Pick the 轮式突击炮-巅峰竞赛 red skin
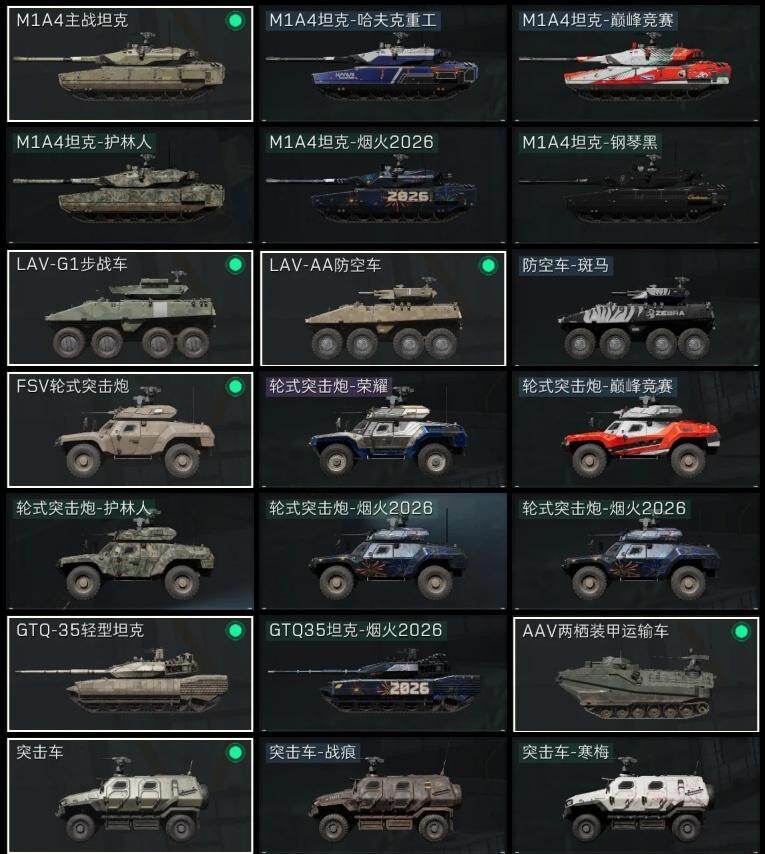 (636, 430)
